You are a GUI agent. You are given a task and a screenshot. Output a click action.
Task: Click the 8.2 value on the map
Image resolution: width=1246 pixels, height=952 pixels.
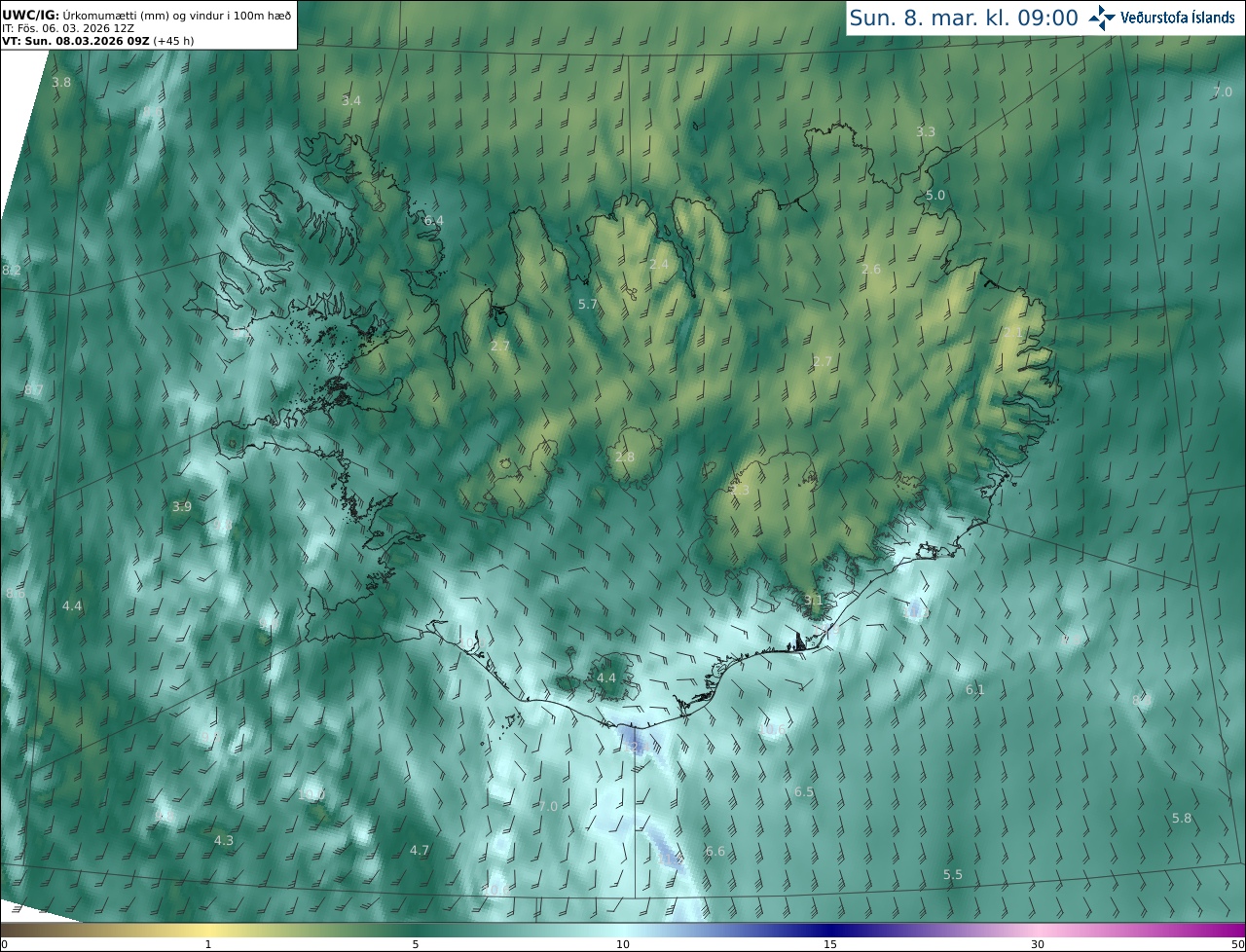point(11,271)
